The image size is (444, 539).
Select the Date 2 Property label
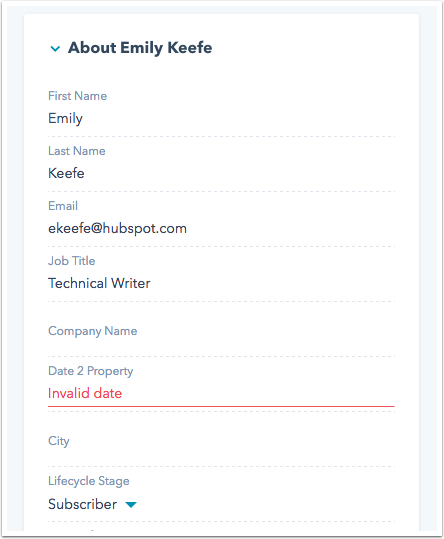point(90,371)
